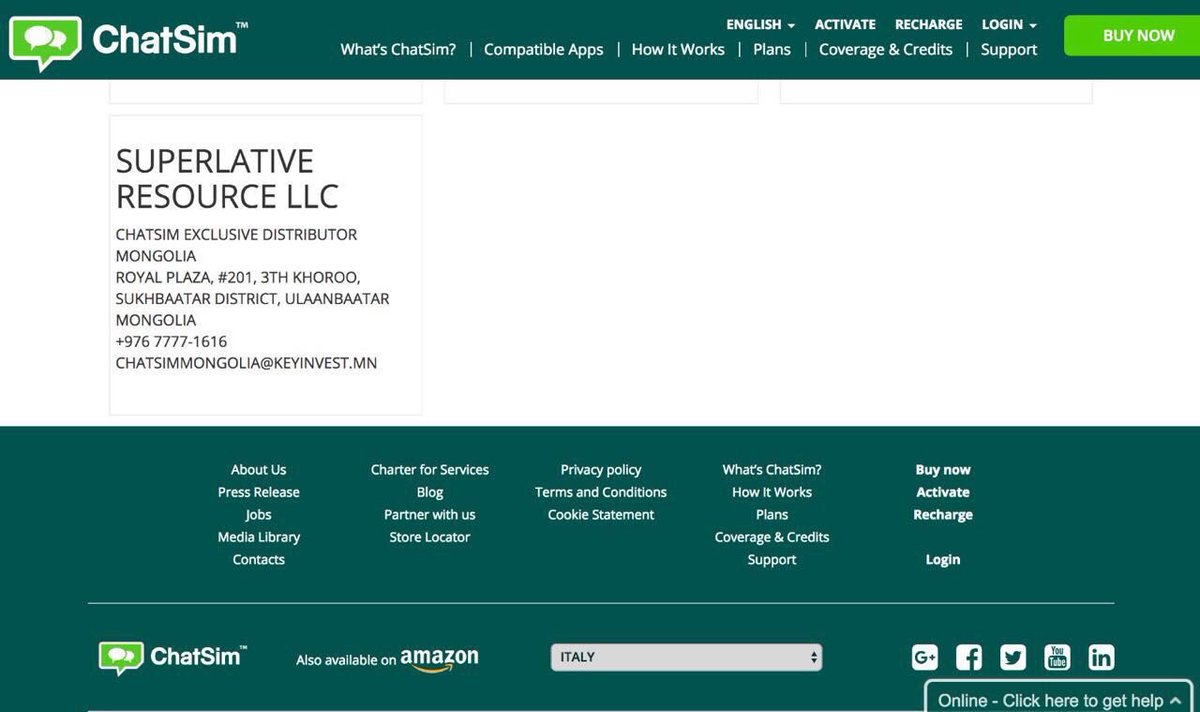Open the ENGLISH language dropdown
The image size is (1200, 712).
(760, 24)
